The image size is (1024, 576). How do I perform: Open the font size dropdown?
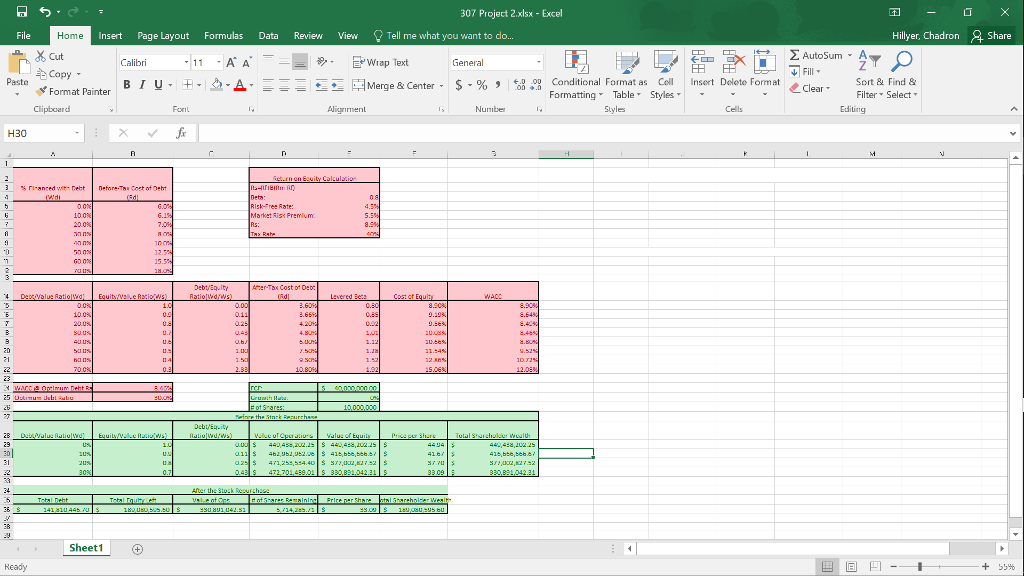[x=218, y=63]
